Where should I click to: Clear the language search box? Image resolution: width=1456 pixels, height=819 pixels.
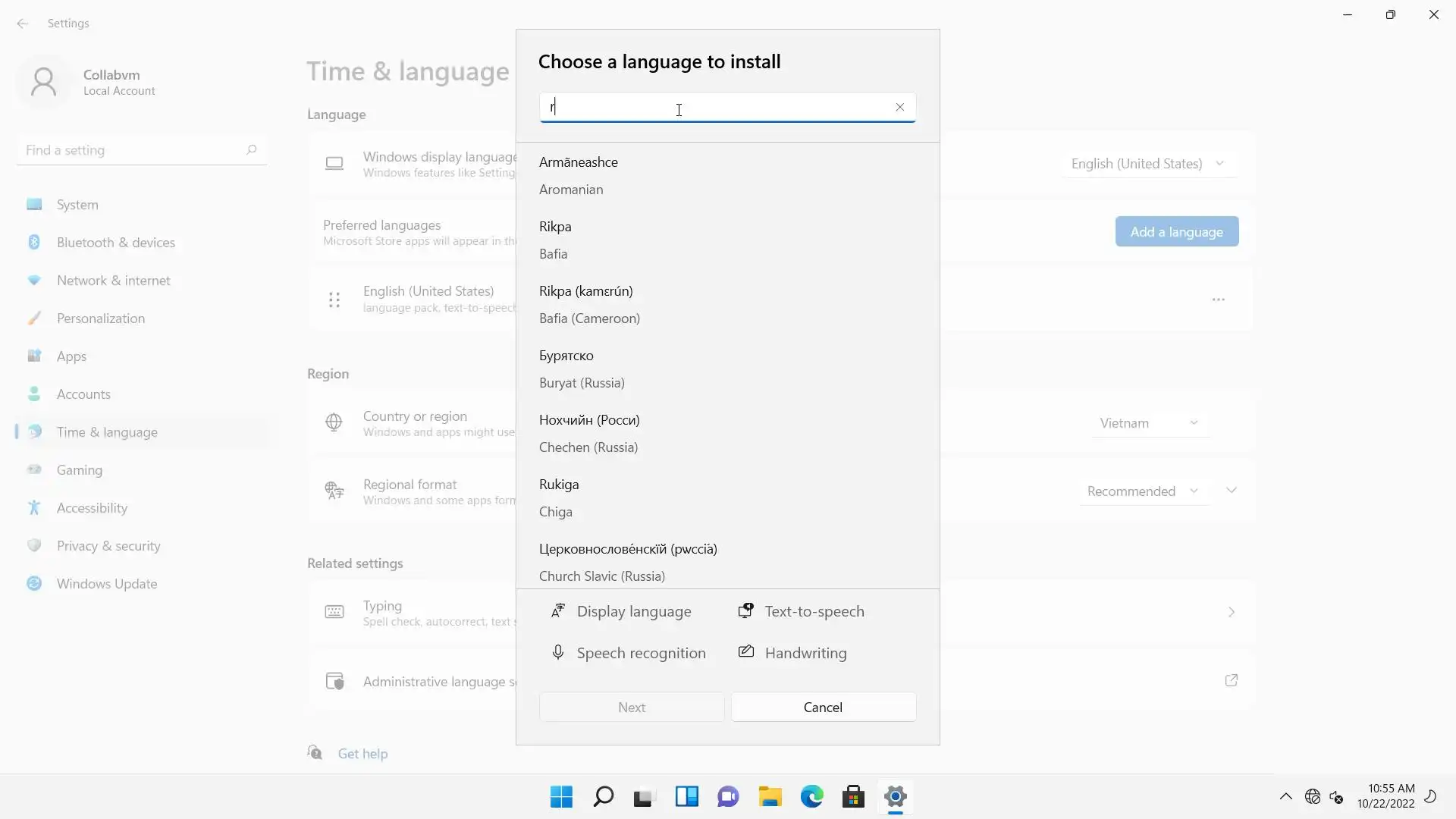tap(899, 107)
